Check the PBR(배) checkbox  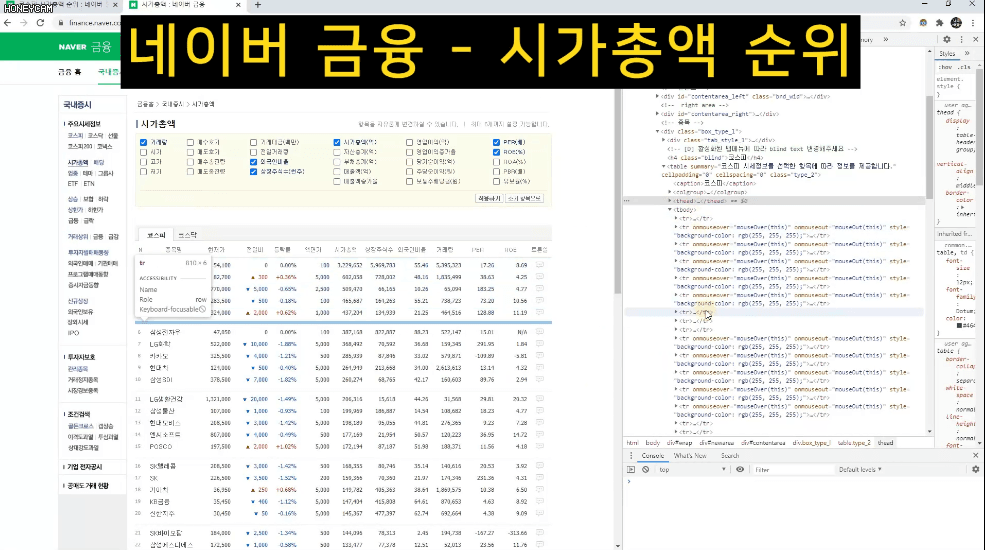click(x=496, y=171)
